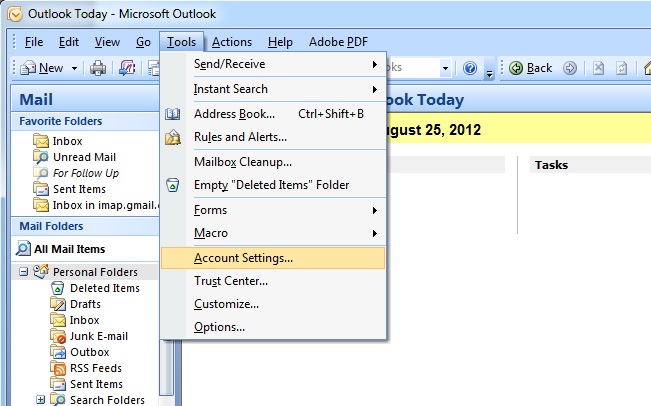Select the Search Folders item
651x406 pixels.
click(x=107, y=400)
